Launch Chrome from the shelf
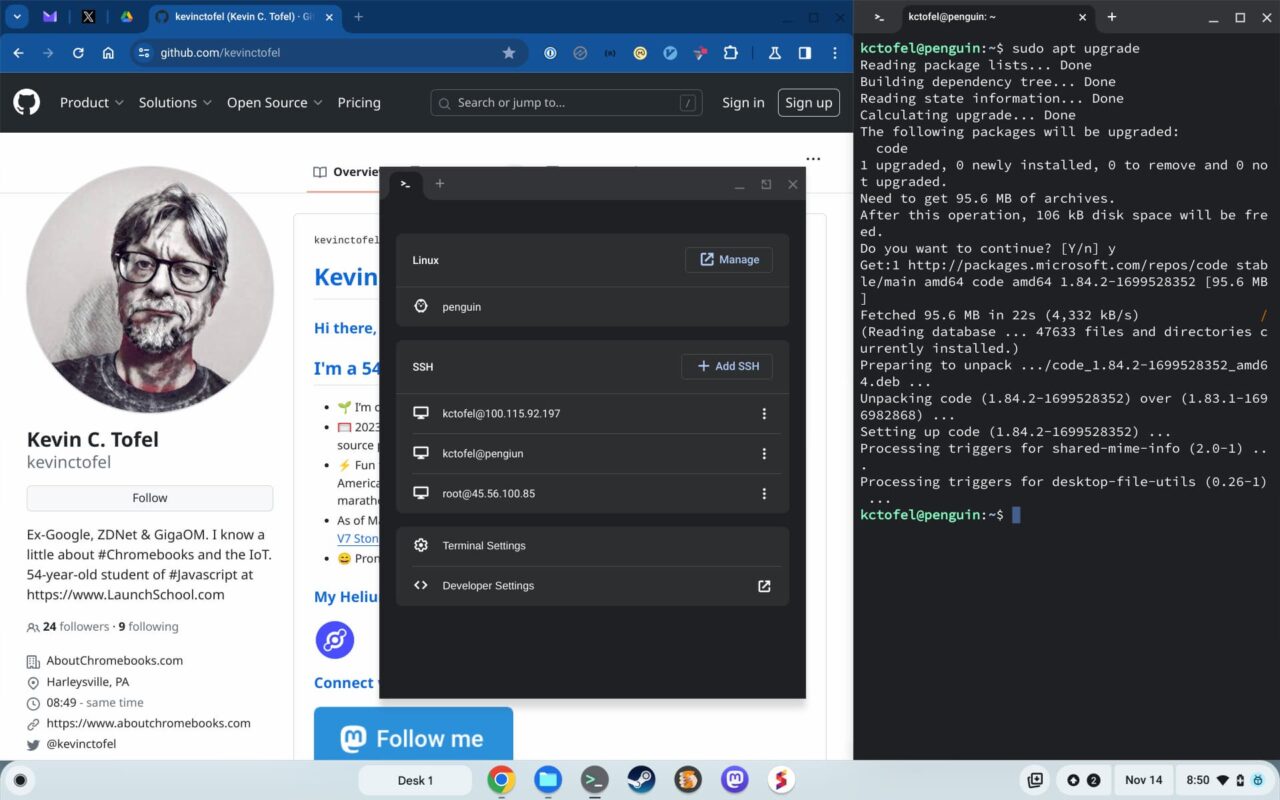Image resolution: width=1280 pixels, height=800 pixels. 501,780
